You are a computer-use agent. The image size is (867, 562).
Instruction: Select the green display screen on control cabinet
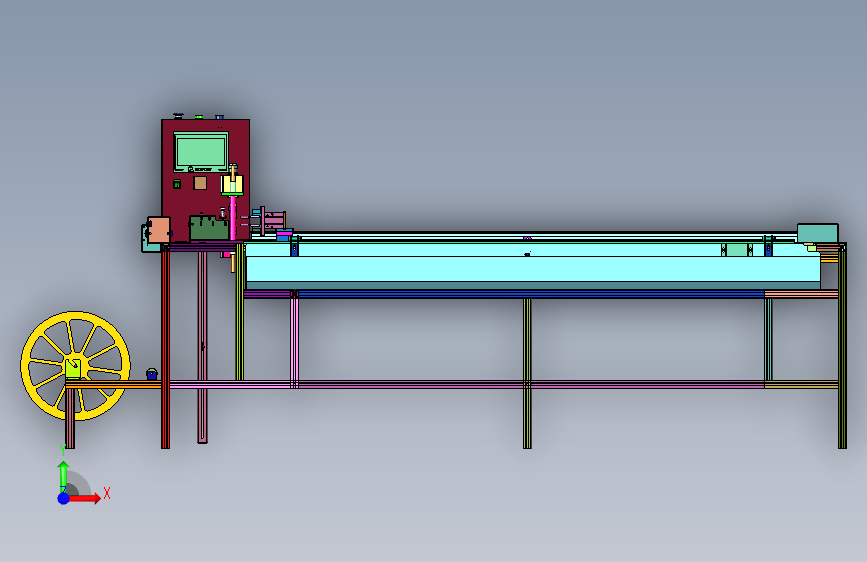tap(201, 152)
